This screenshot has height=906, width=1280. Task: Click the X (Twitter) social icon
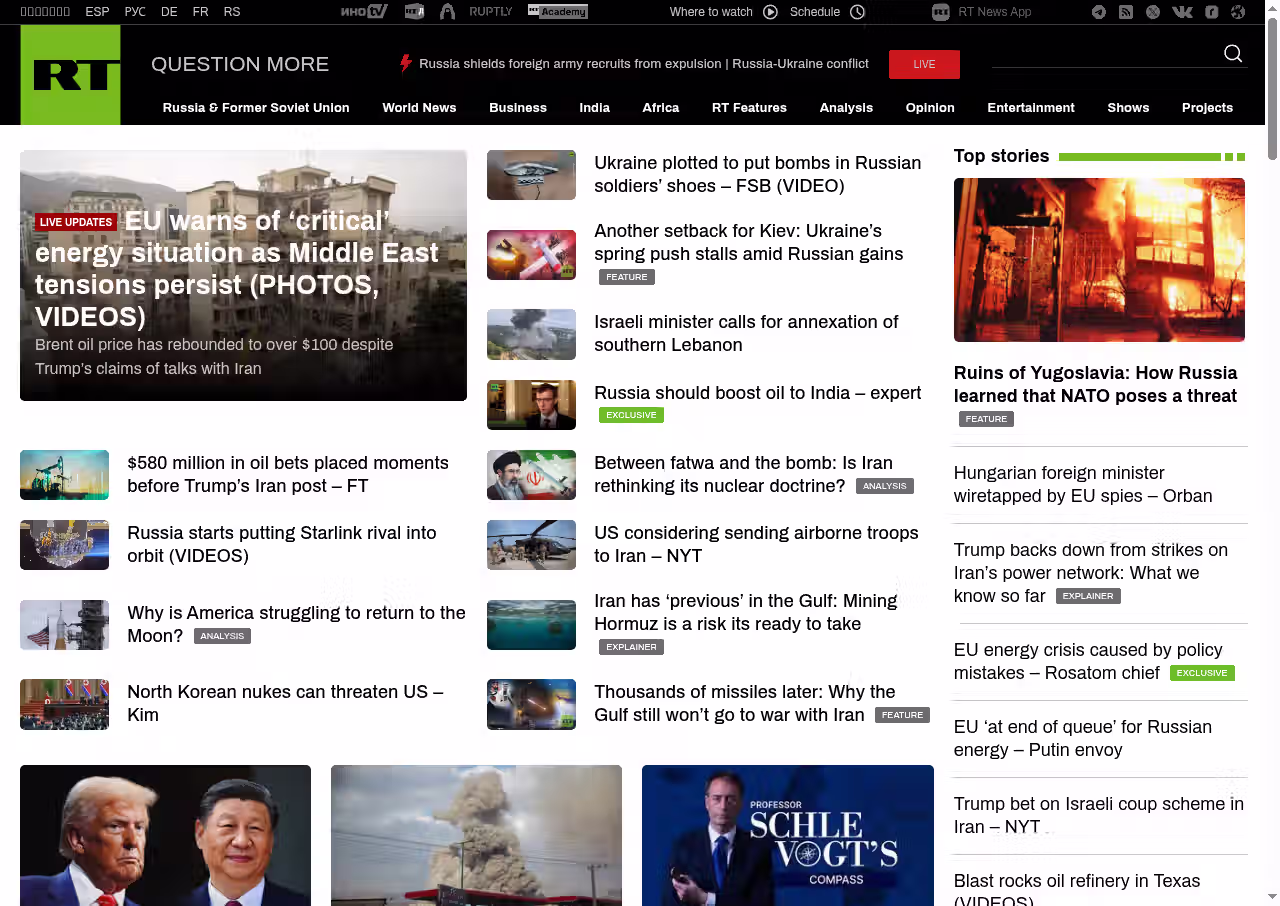click(1153, 12)
